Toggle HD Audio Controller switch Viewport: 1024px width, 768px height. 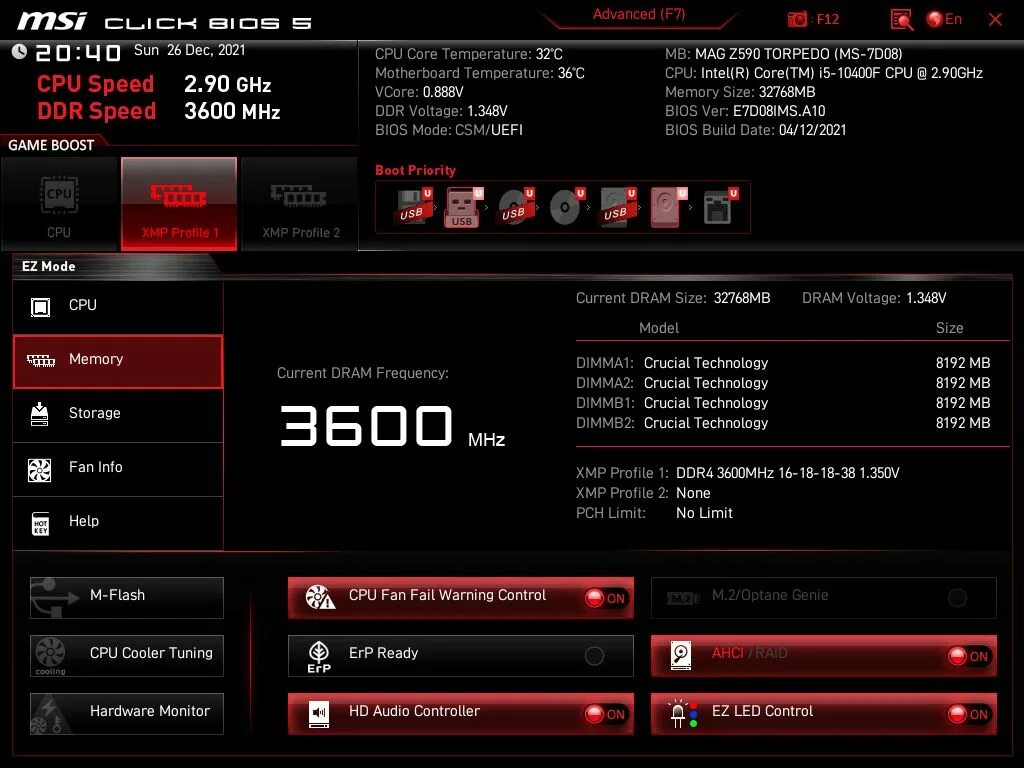click(605, 714)
